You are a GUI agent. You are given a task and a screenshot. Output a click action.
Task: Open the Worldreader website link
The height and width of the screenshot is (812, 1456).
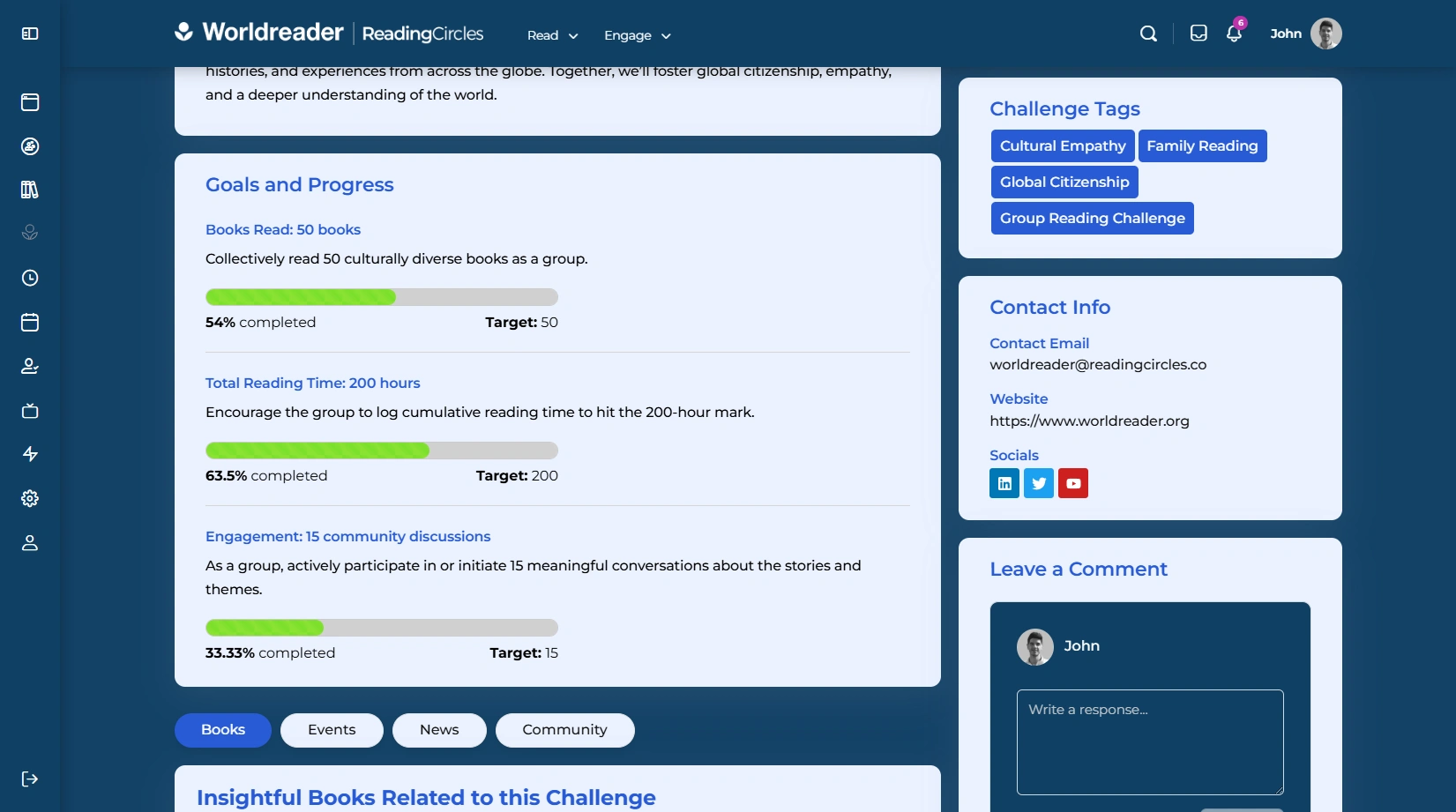(1089, 421)
